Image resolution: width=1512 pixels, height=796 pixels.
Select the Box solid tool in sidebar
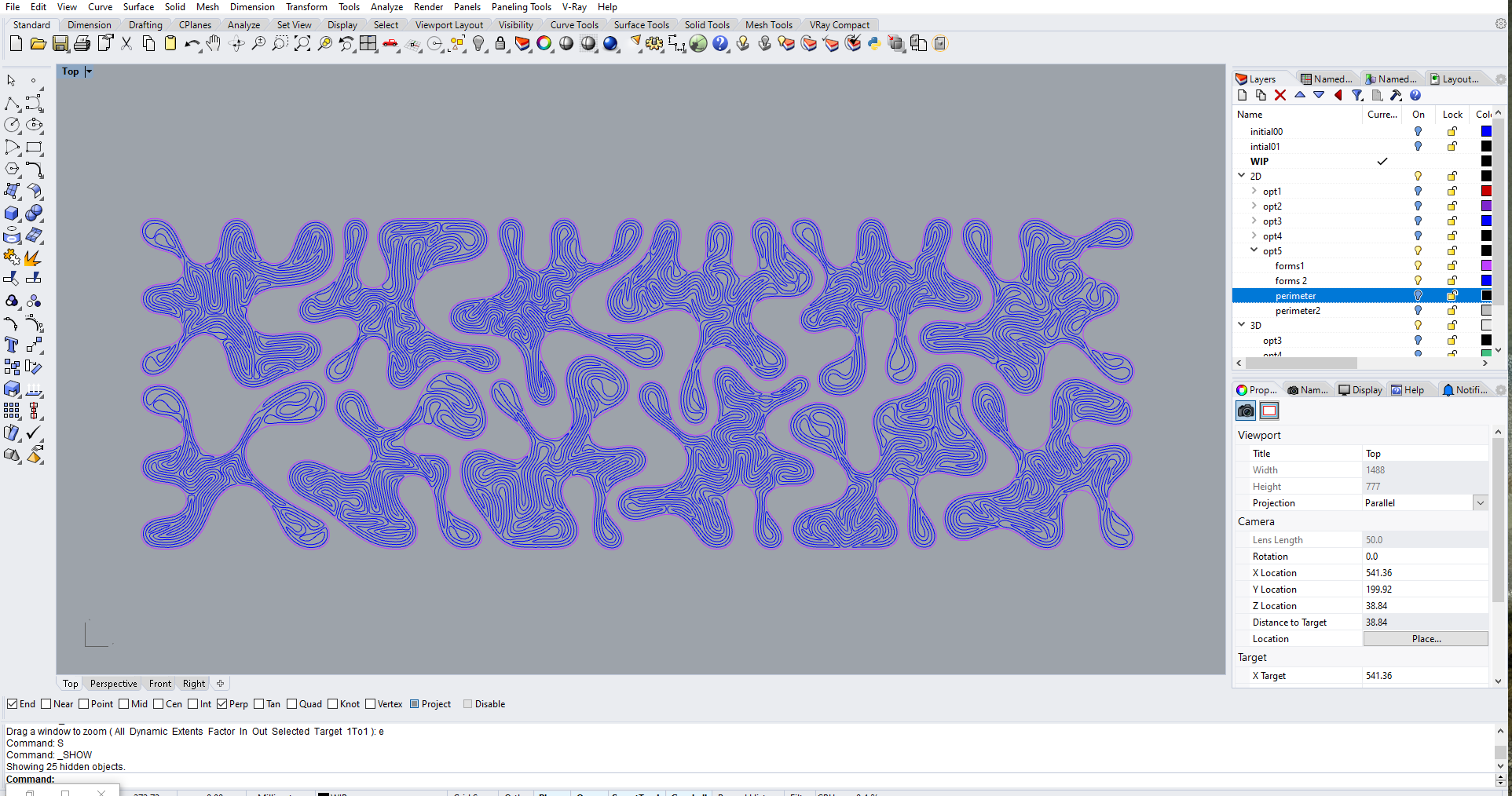pyautogui.click(x=12, y=214)
